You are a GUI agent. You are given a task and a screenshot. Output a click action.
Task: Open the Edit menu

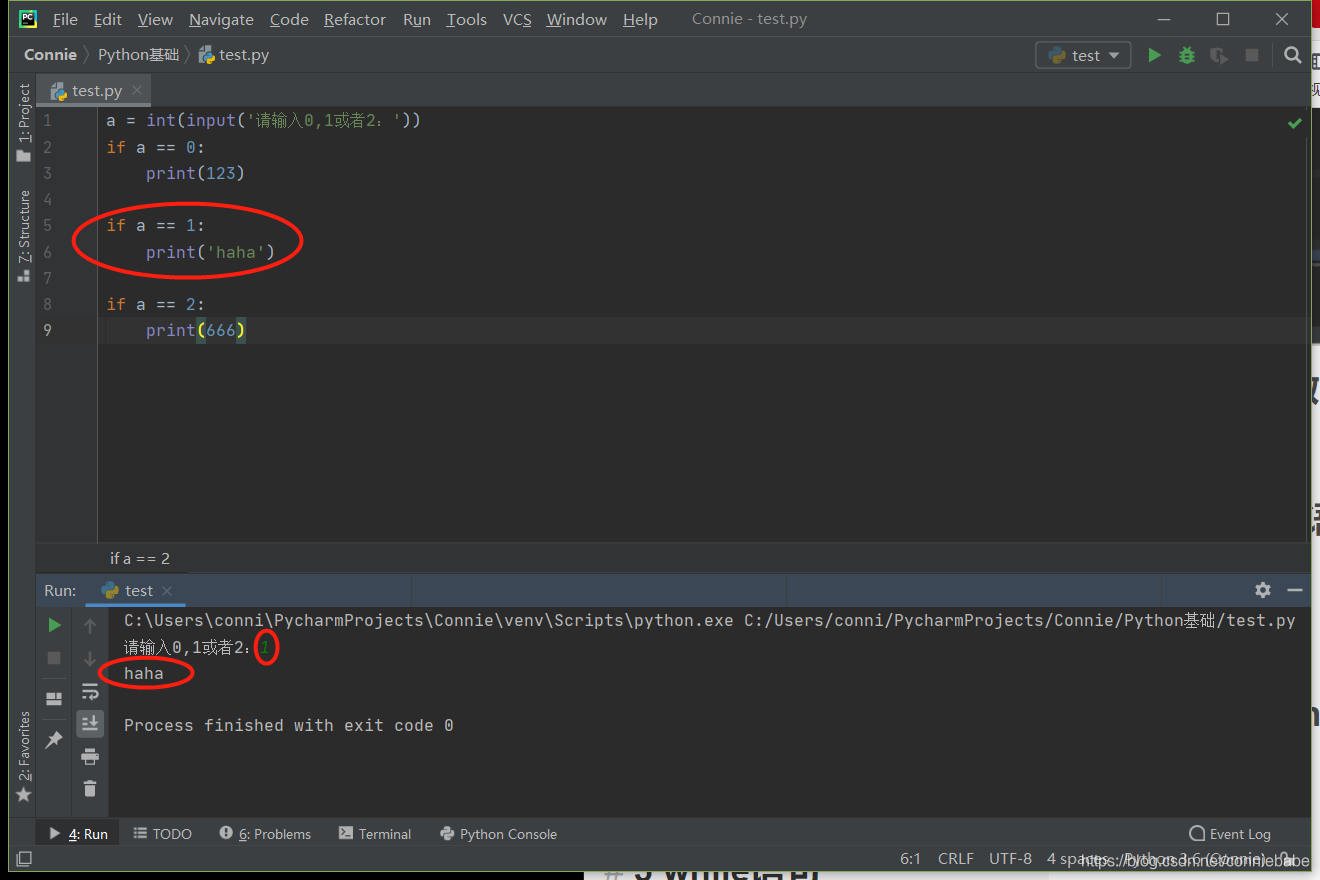point(108,19)
